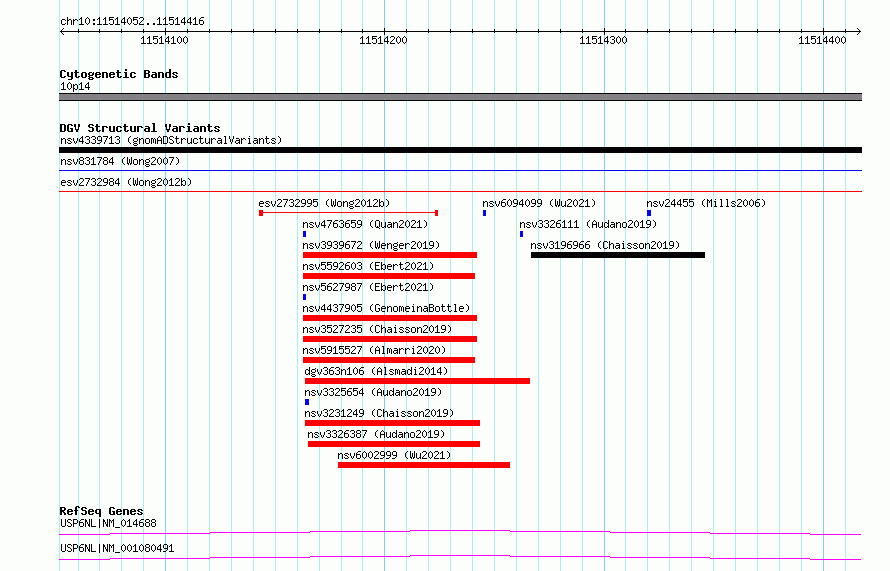Select the nsv3326111 blue variant marker
This screenshot has width=890, height=571.
[x=521, y=234]
